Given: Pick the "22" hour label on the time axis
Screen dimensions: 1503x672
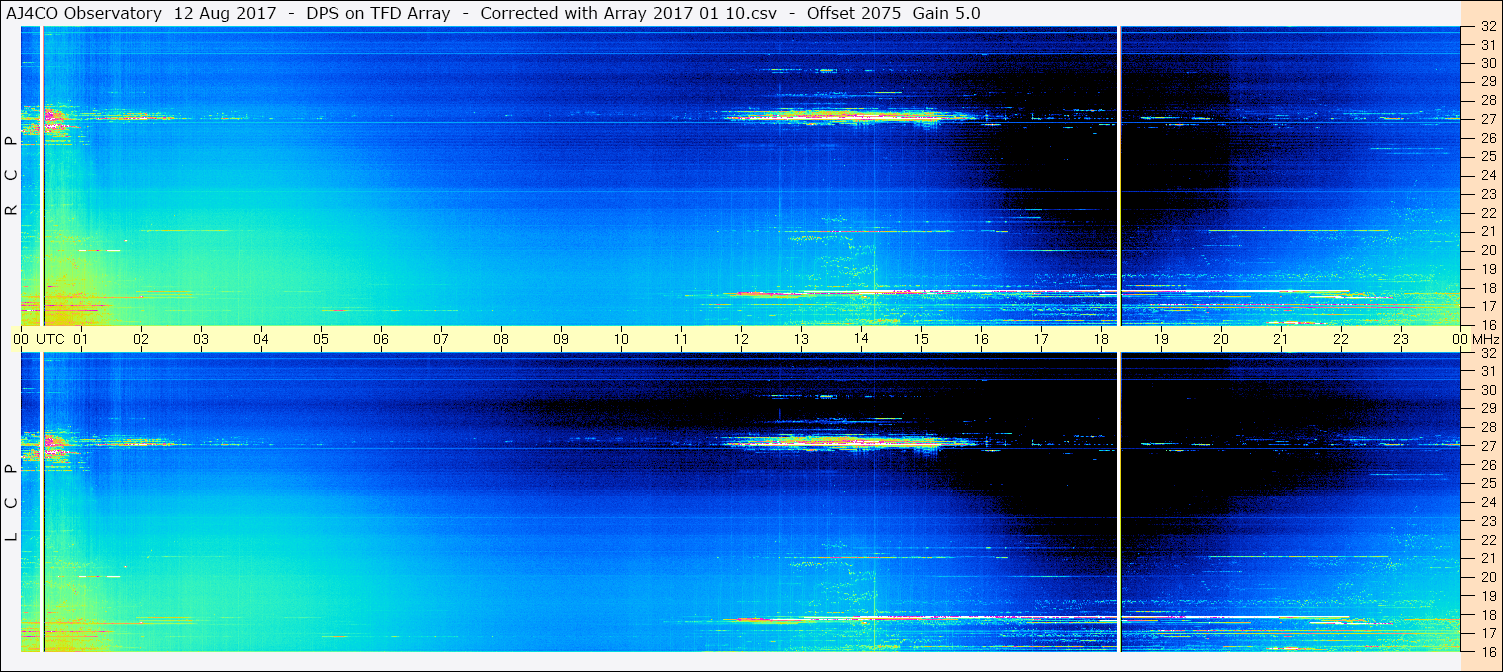Looking at the screenshot, I should (x=1341, y=339).
